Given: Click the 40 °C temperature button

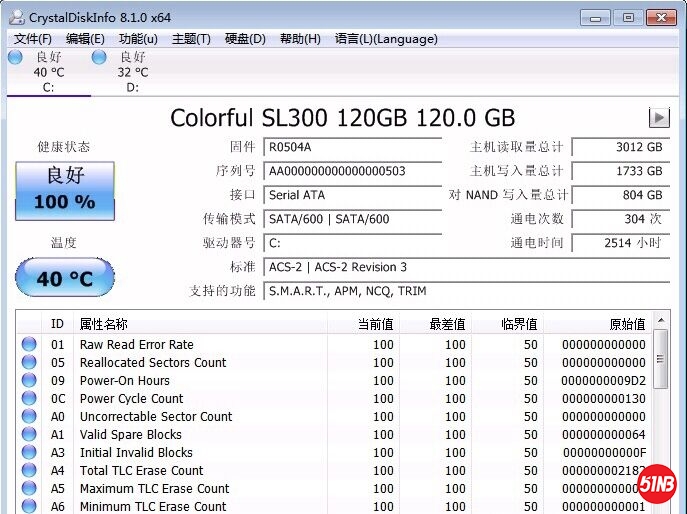Looking at the screenshot, I should (x=65, y=278).
